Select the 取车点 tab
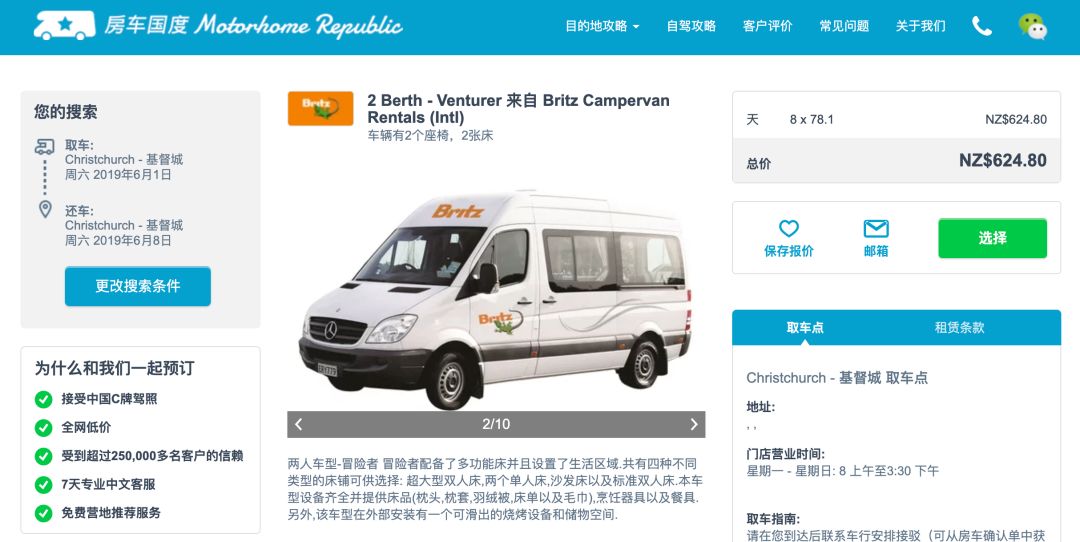1080x542 pixels. [x=805, y=328]
